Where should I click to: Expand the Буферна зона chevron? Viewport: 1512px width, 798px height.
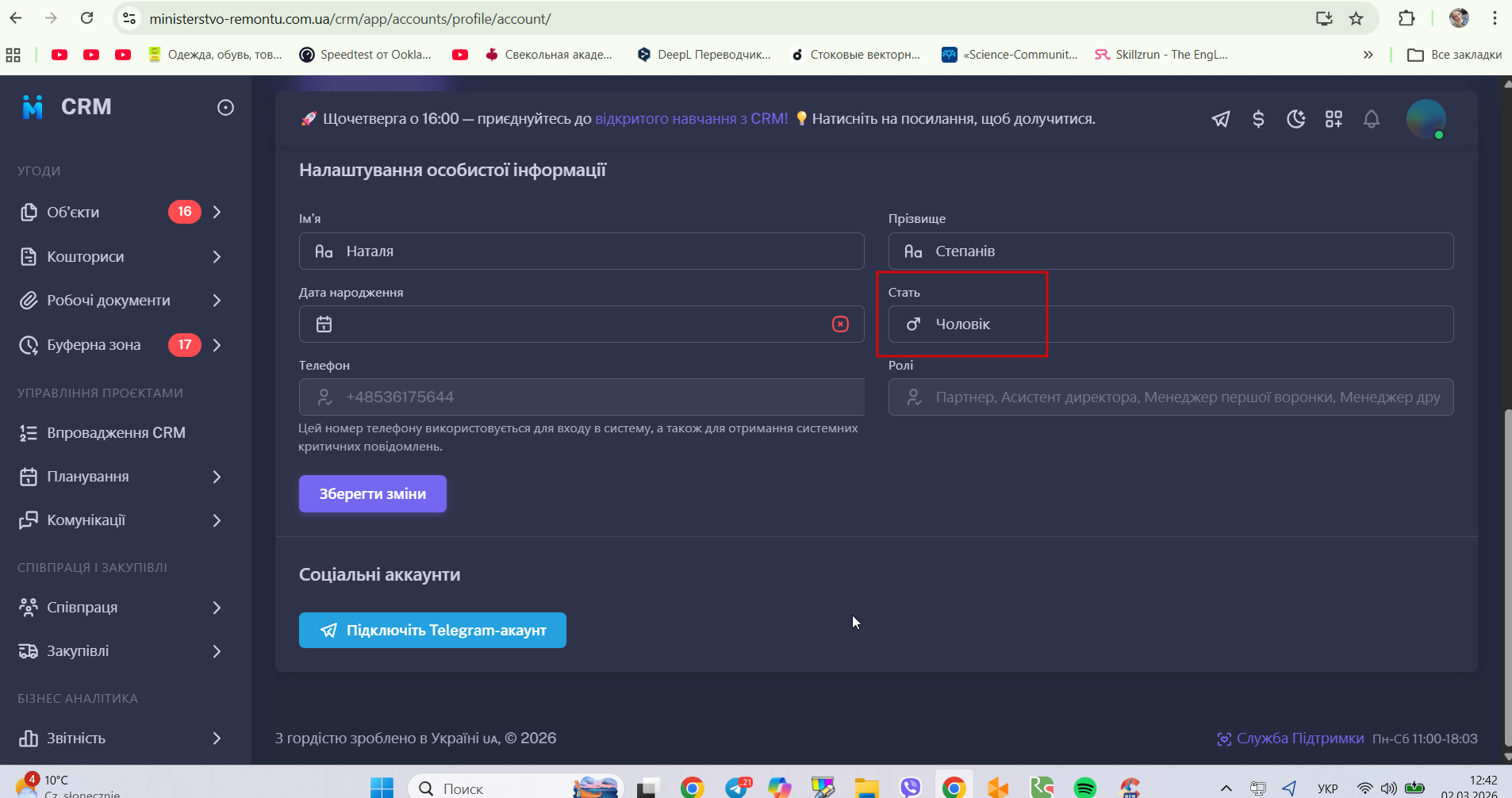(x=217, y=345)
